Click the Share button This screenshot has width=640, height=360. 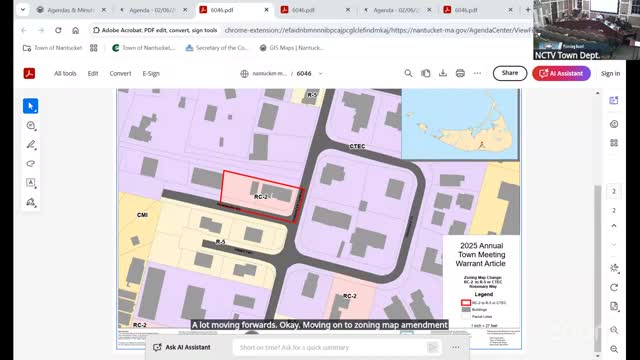pos(510,73)
